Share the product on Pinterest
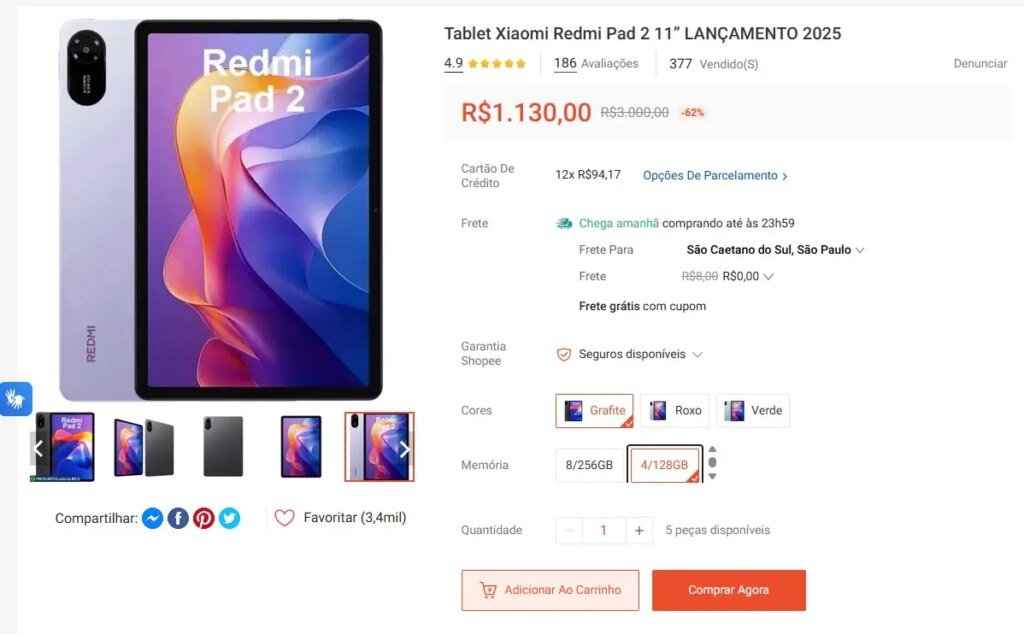Viewport: 1024px width, 634px height. 204,518
